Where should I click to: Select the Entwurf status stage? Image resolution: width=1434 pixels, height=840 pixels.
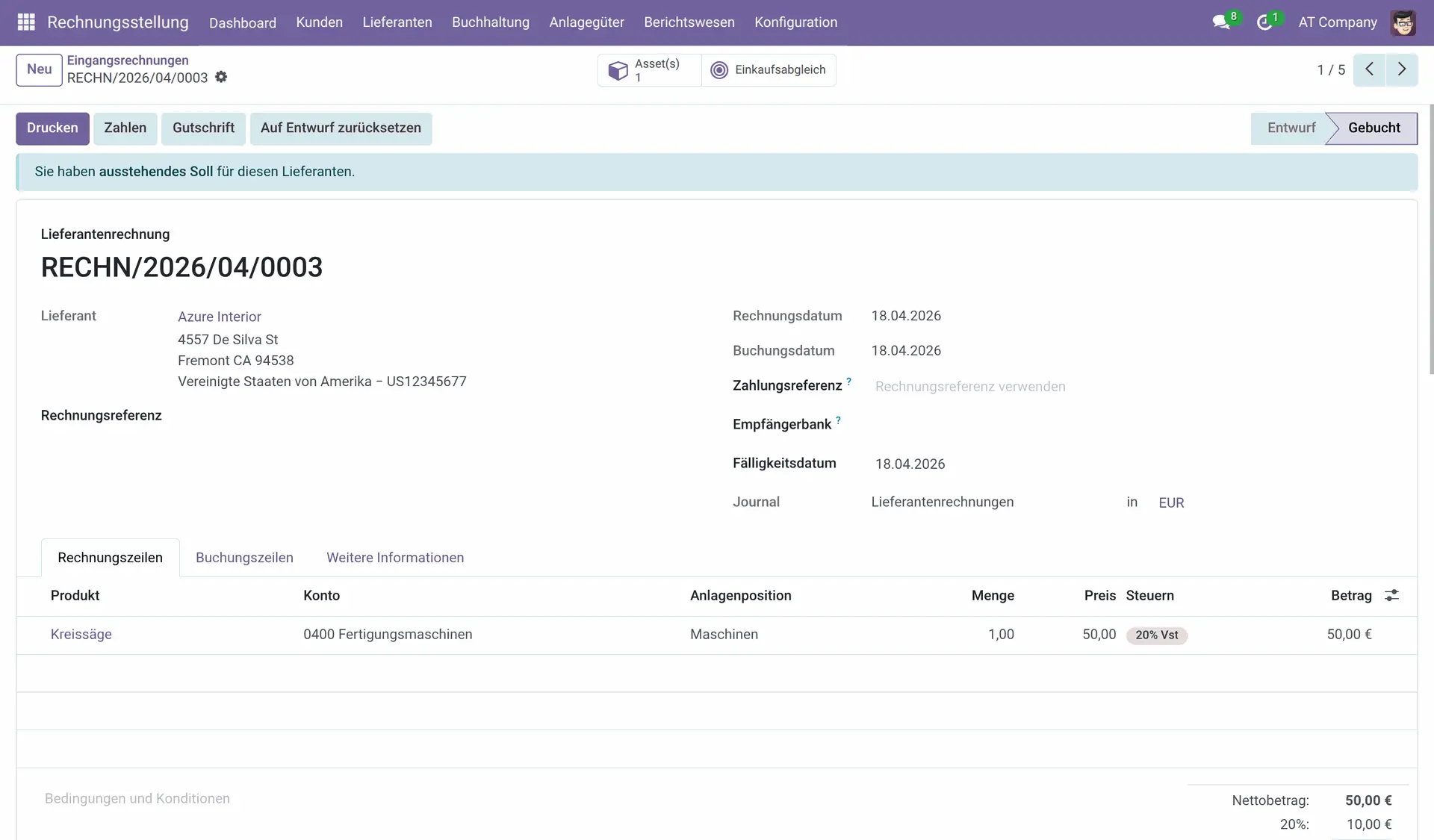pyautogui.click(x=1291, y=128)
